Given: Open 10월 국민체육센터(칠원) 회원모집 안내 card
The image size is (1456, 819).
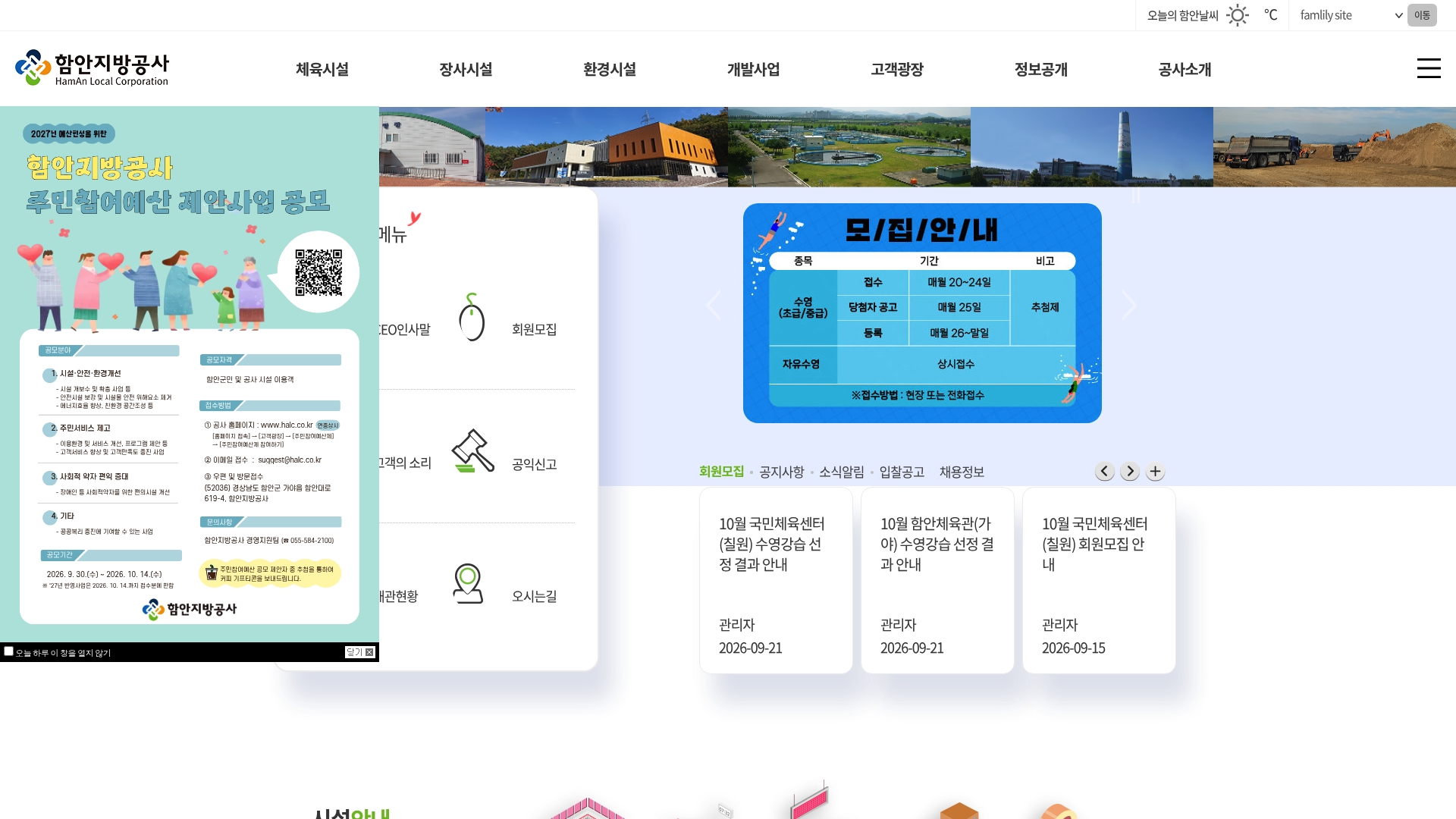Looking at the screenshot, I should tap(1099, 580).
